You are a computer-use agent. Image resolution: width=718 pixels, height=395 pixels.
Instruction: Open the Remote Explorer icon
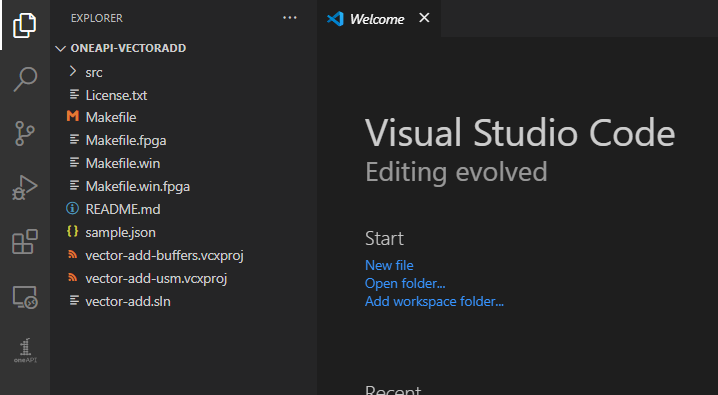pyautogui.click(x=25, y=297)
